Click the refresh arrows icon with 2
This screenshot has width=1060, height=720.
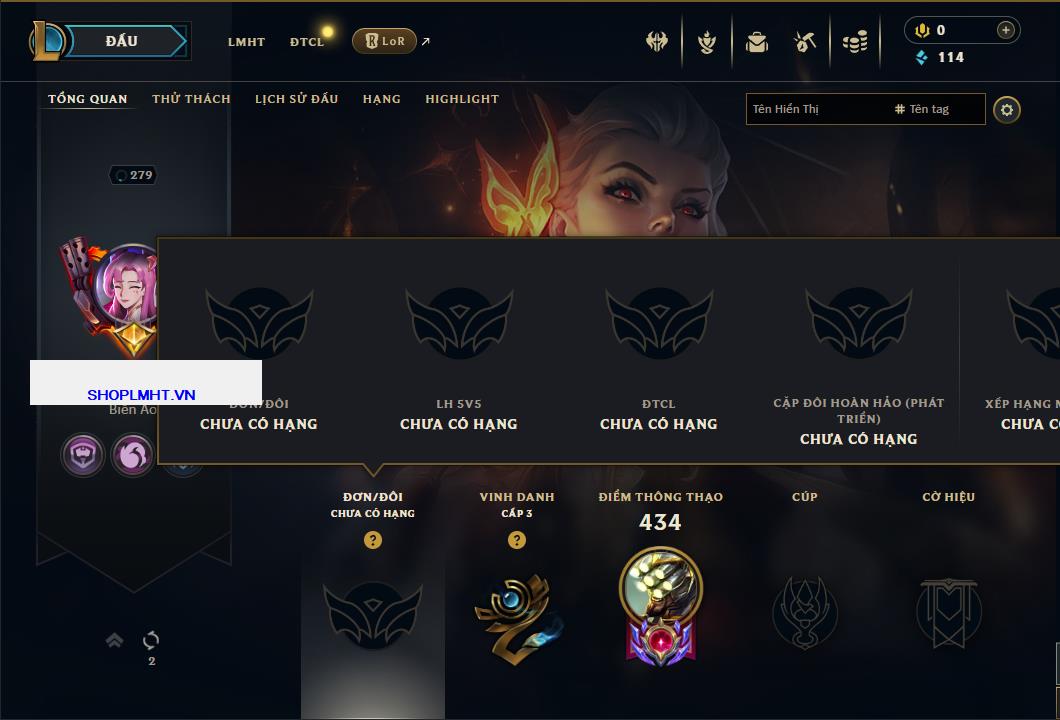(151, 640)
